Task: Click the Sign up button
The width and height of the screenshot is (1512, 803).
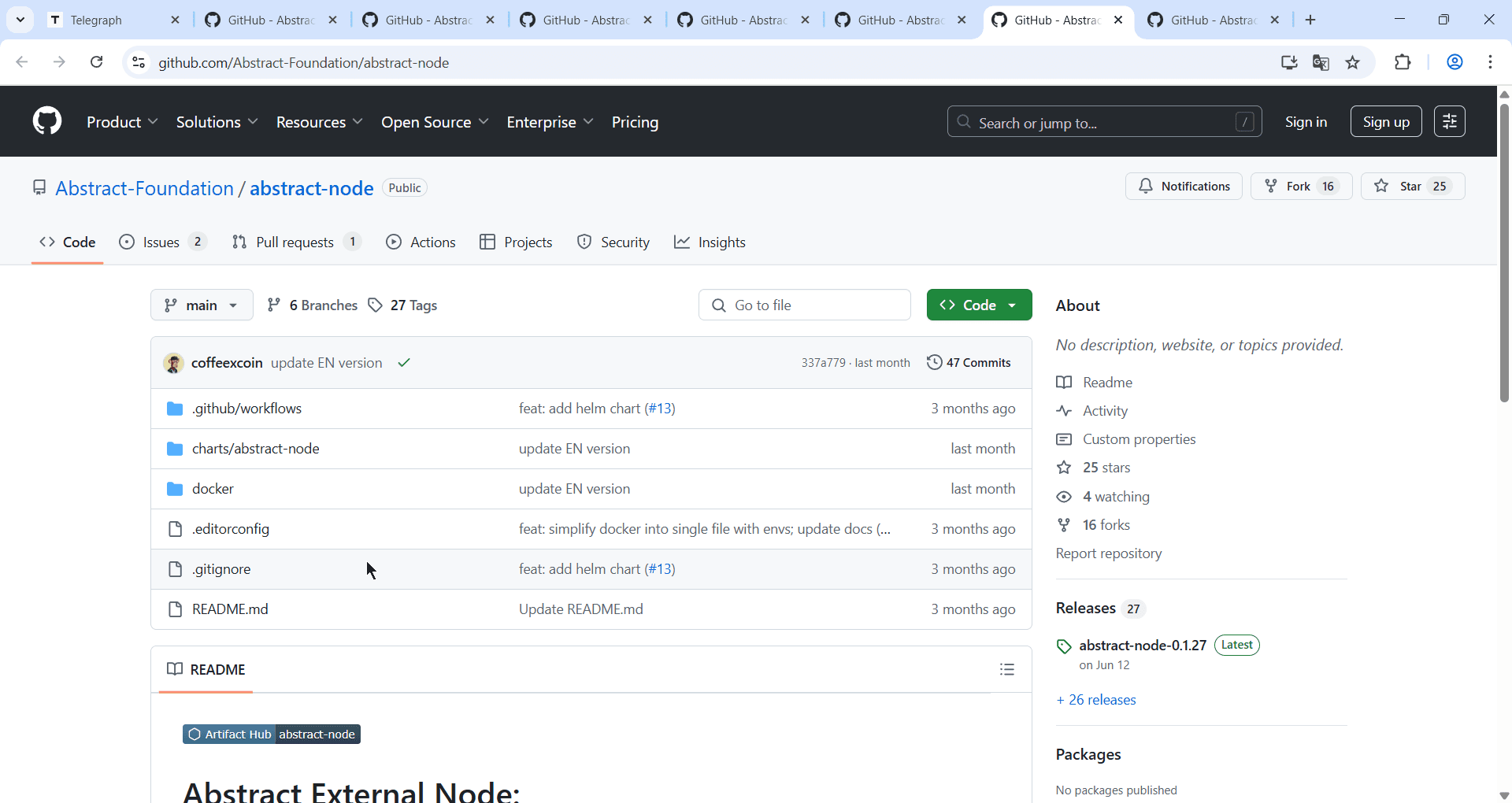Action: click(x=1386, y=121)
